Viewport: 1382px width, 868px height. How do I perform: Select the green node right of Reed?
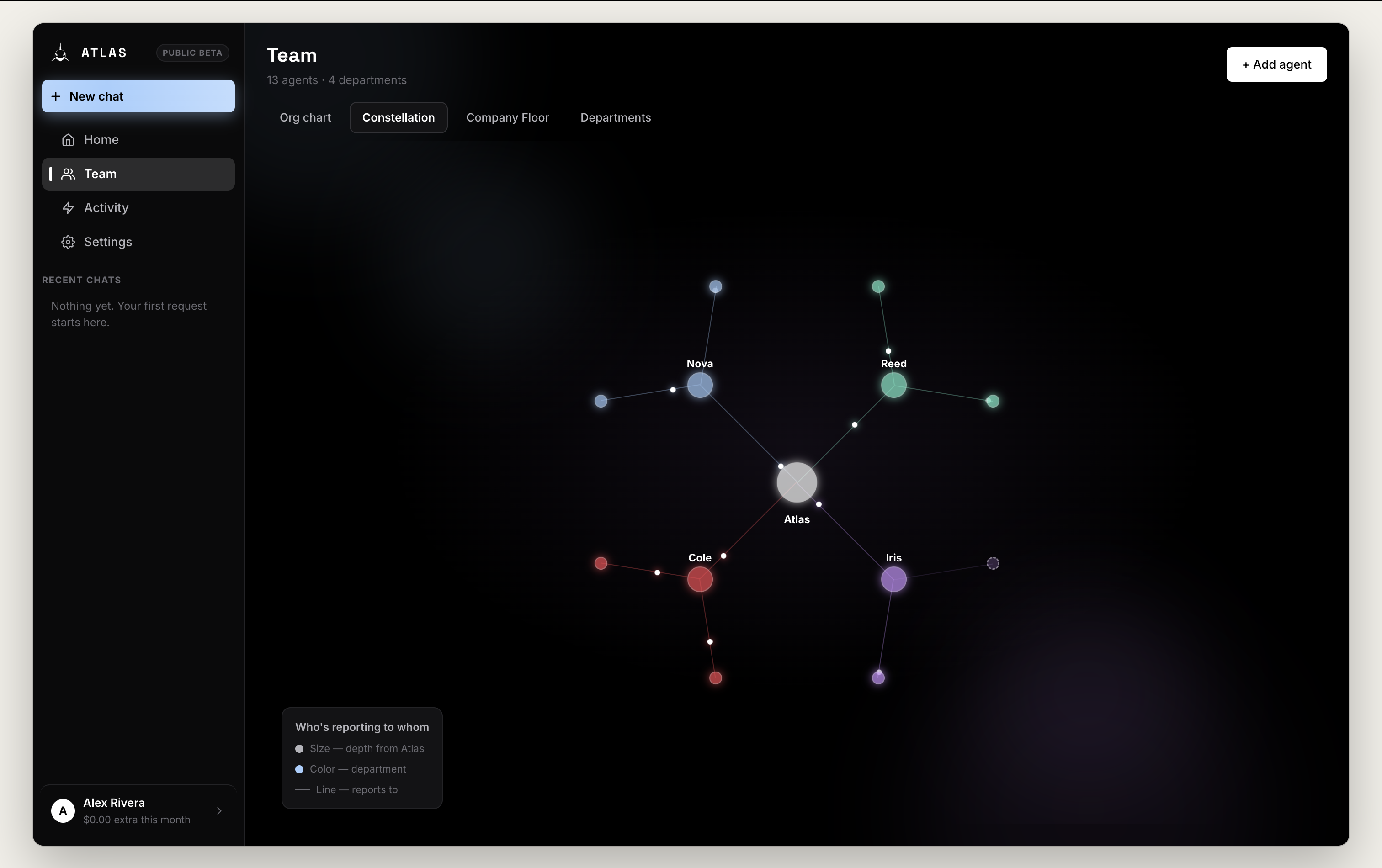tap(992, 401)
